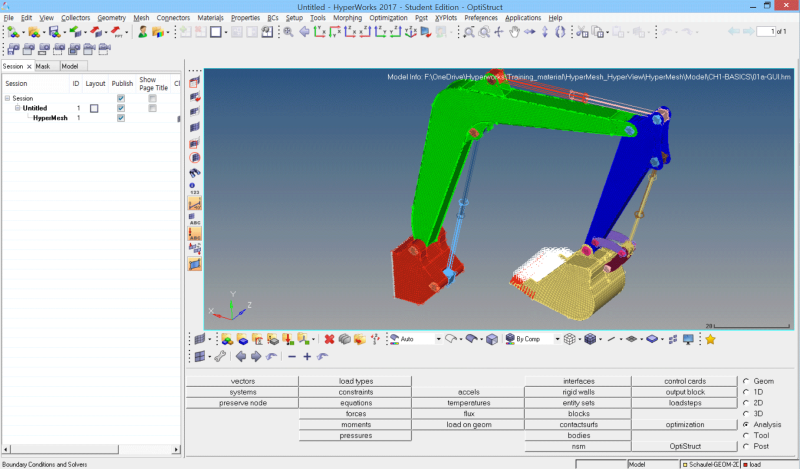
Task: Open the loadsteps panel
Action: point(685,403)
